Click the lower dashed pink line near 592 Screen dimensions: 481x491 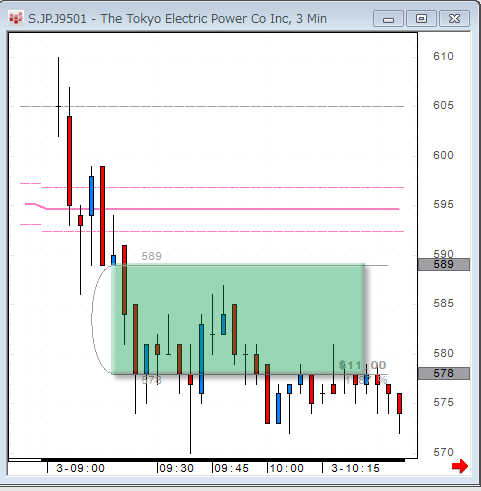pos(223,231)
